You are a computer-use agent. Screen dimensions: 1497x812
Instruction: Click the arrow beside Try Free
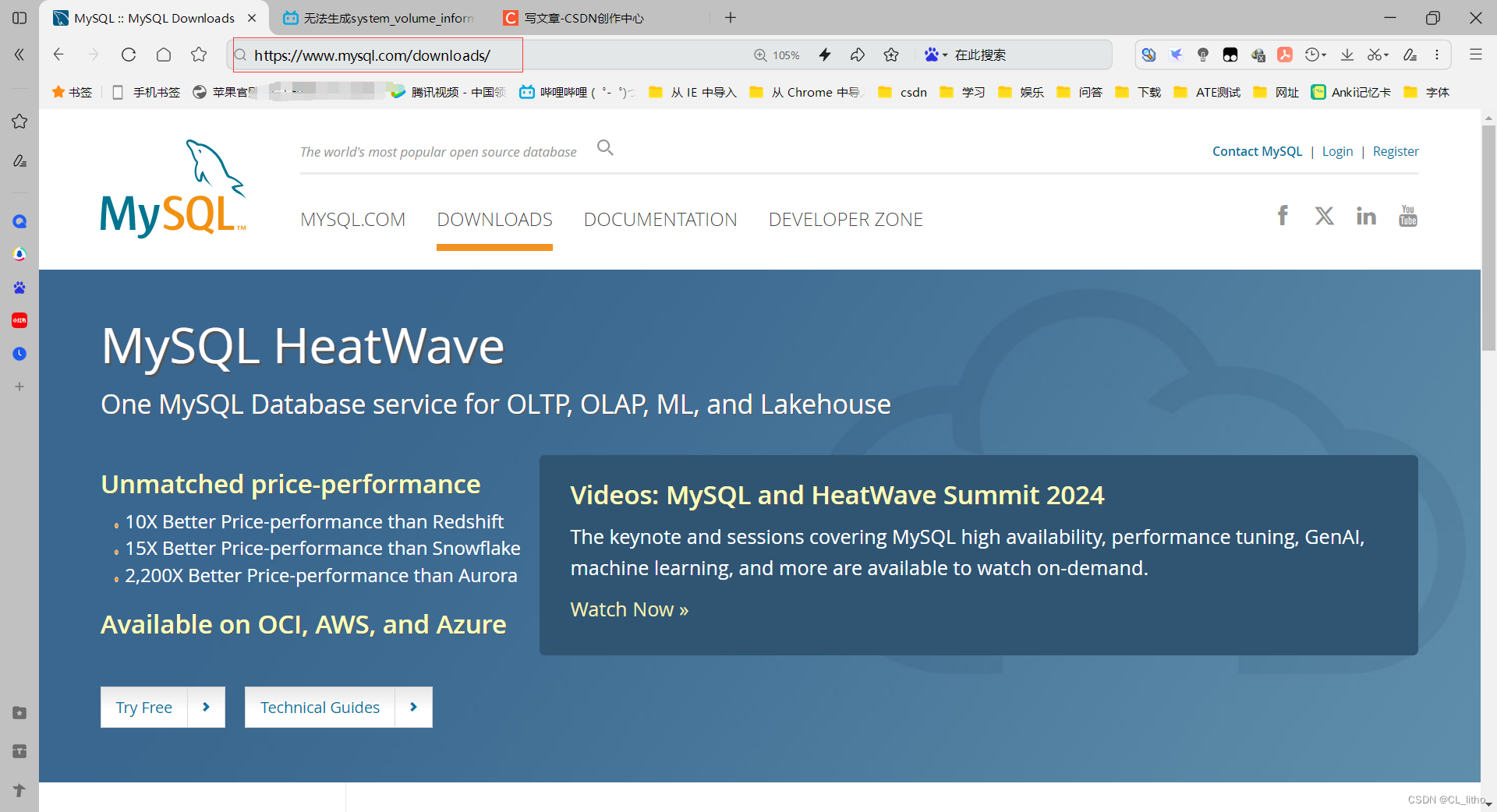pos(207,707)
